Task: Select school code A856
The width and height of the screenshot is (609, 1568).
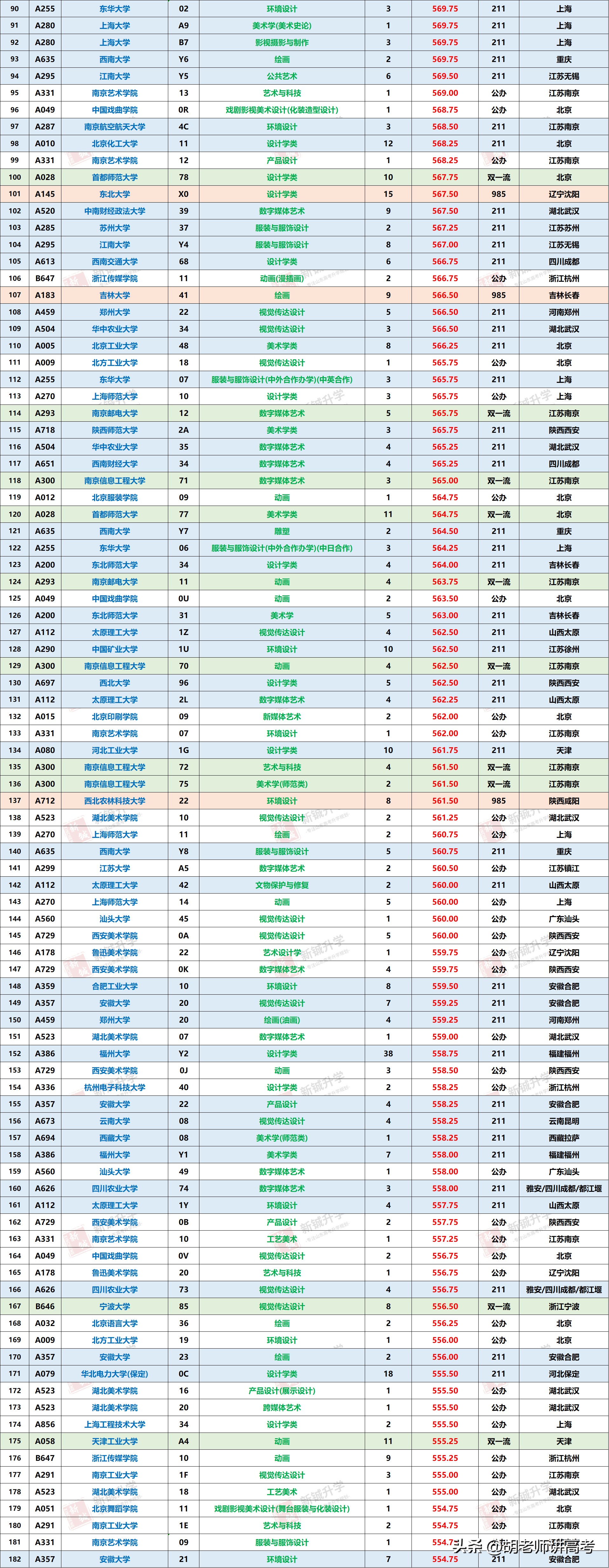Action: click(45, 1424)
